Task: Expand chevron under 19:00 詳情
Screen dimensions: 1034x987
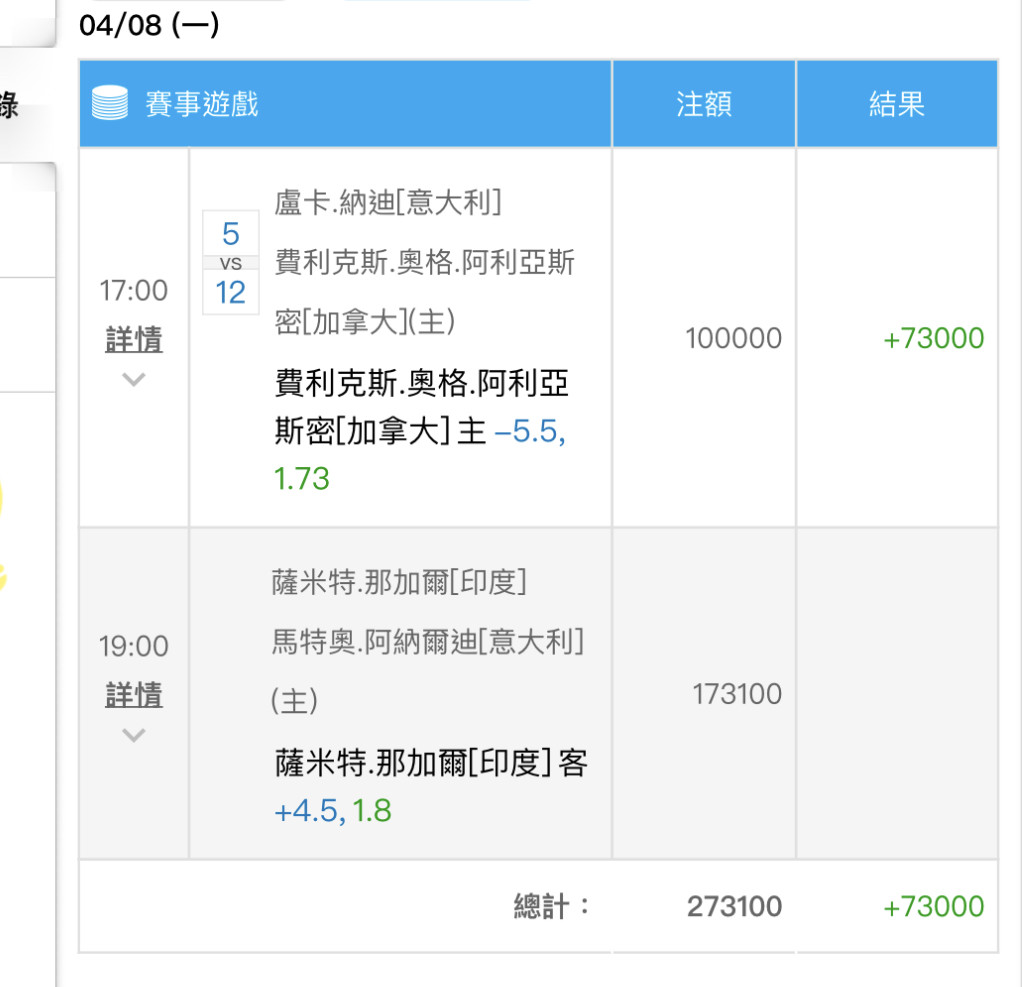Action: coord(134,734)
